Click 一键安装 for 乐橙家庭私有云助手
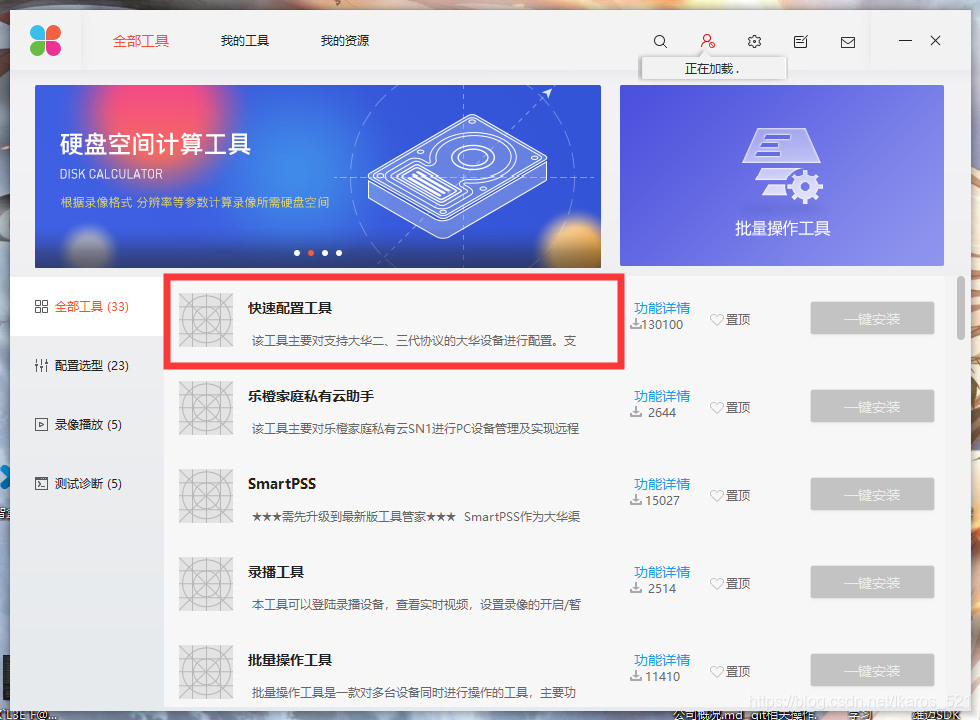The image size is (980, 720). 872,407
